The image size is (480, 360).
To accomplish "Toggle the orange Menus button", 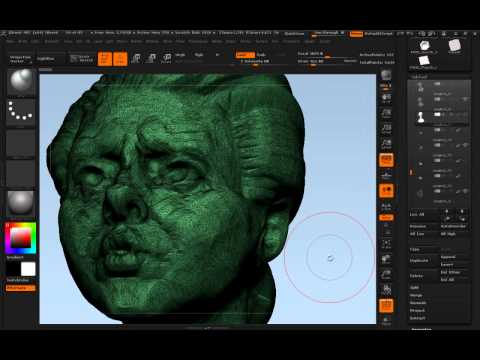I will [x=356, y=34].
